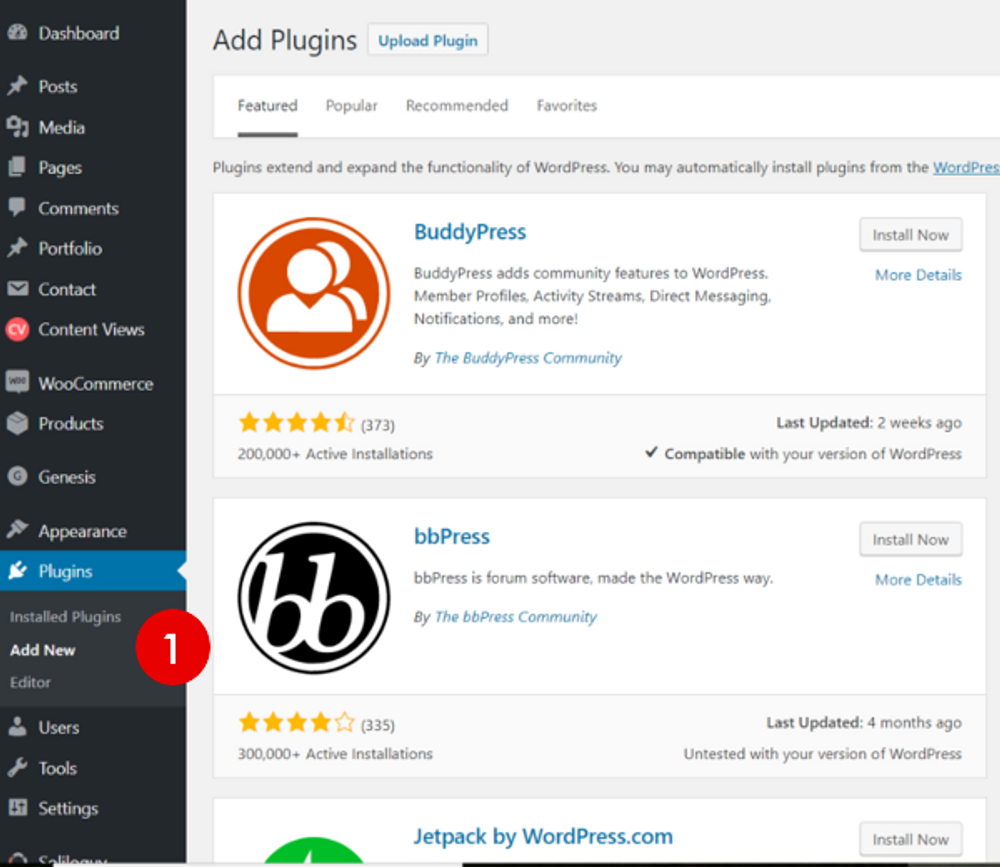This screenshot has width=1000, height=867.
Task: Click the bbPress star rating
Action: coord(297,722)
